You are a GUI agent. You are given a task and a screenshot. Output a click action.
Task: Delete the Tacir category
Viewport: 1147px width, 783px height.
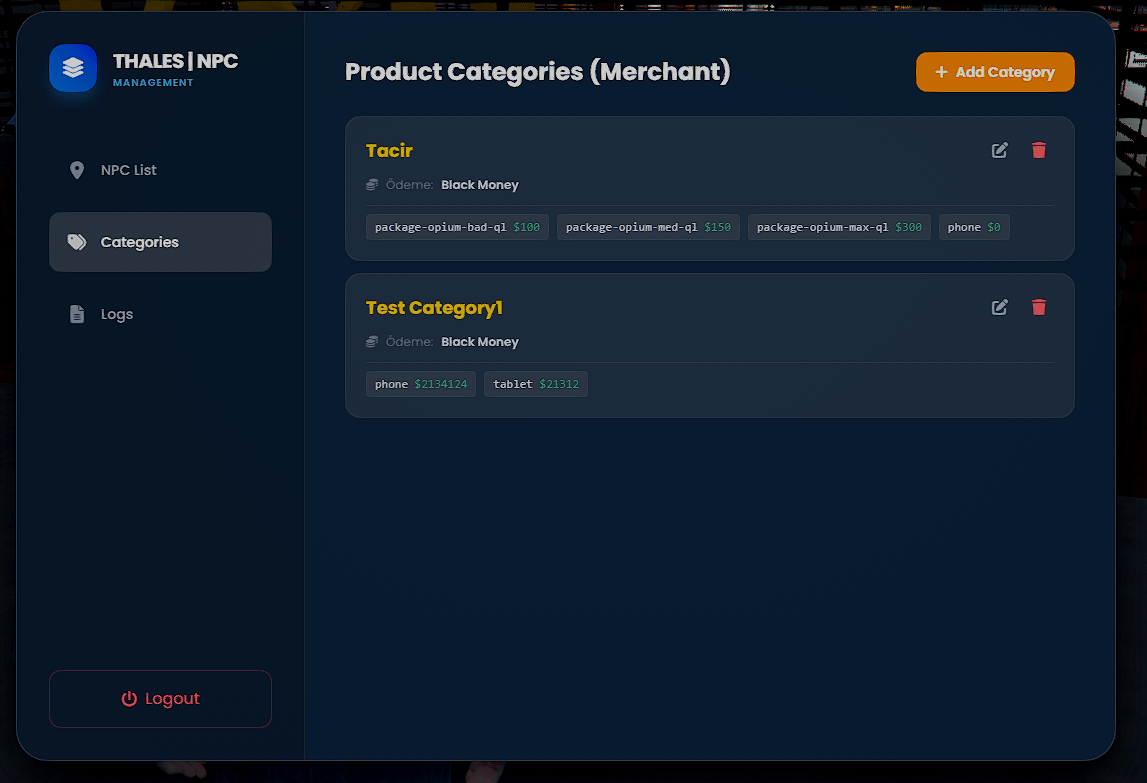(1039, 150)
